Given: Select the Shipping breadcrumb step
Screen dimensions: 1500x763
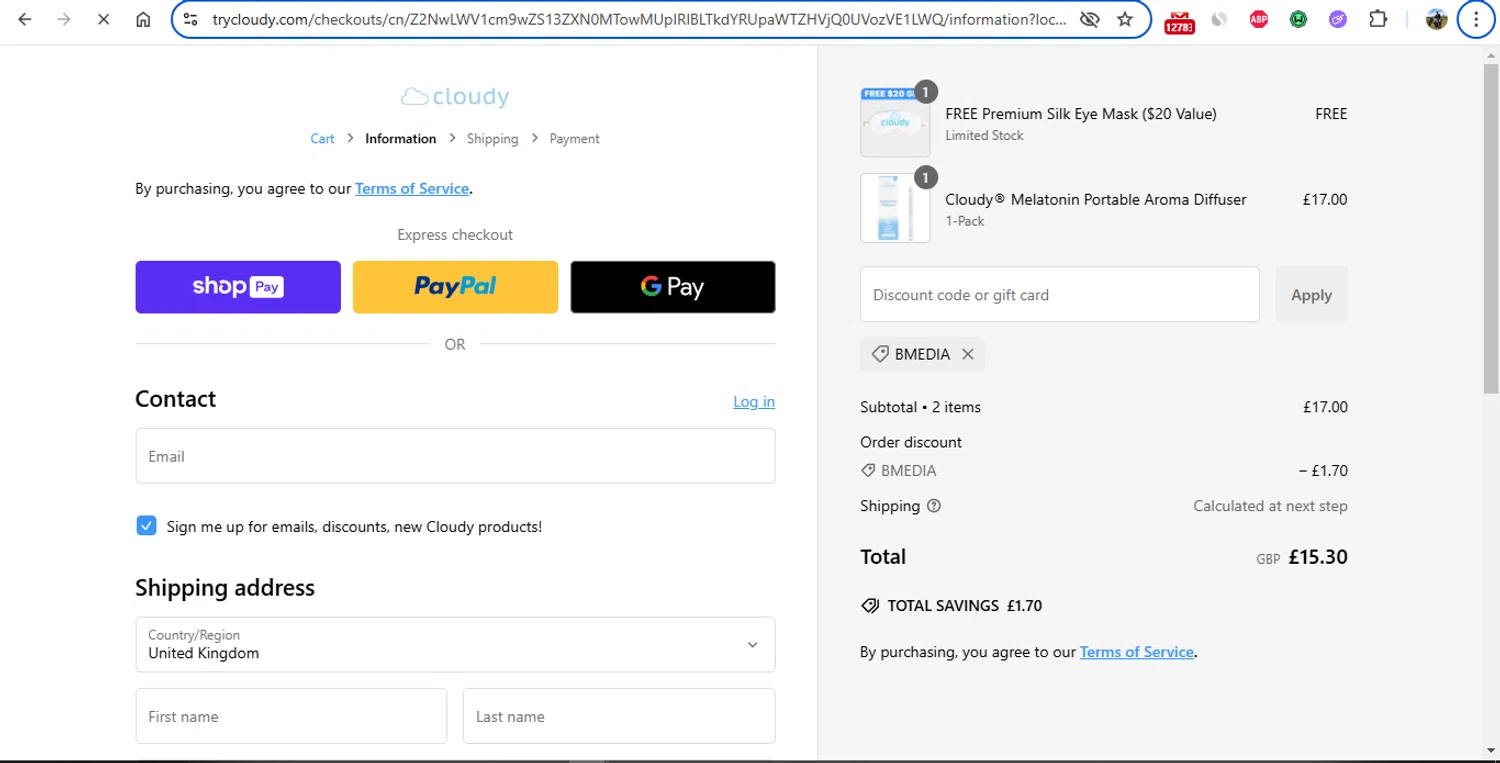Looking at the screenshot, I should 492,139.
